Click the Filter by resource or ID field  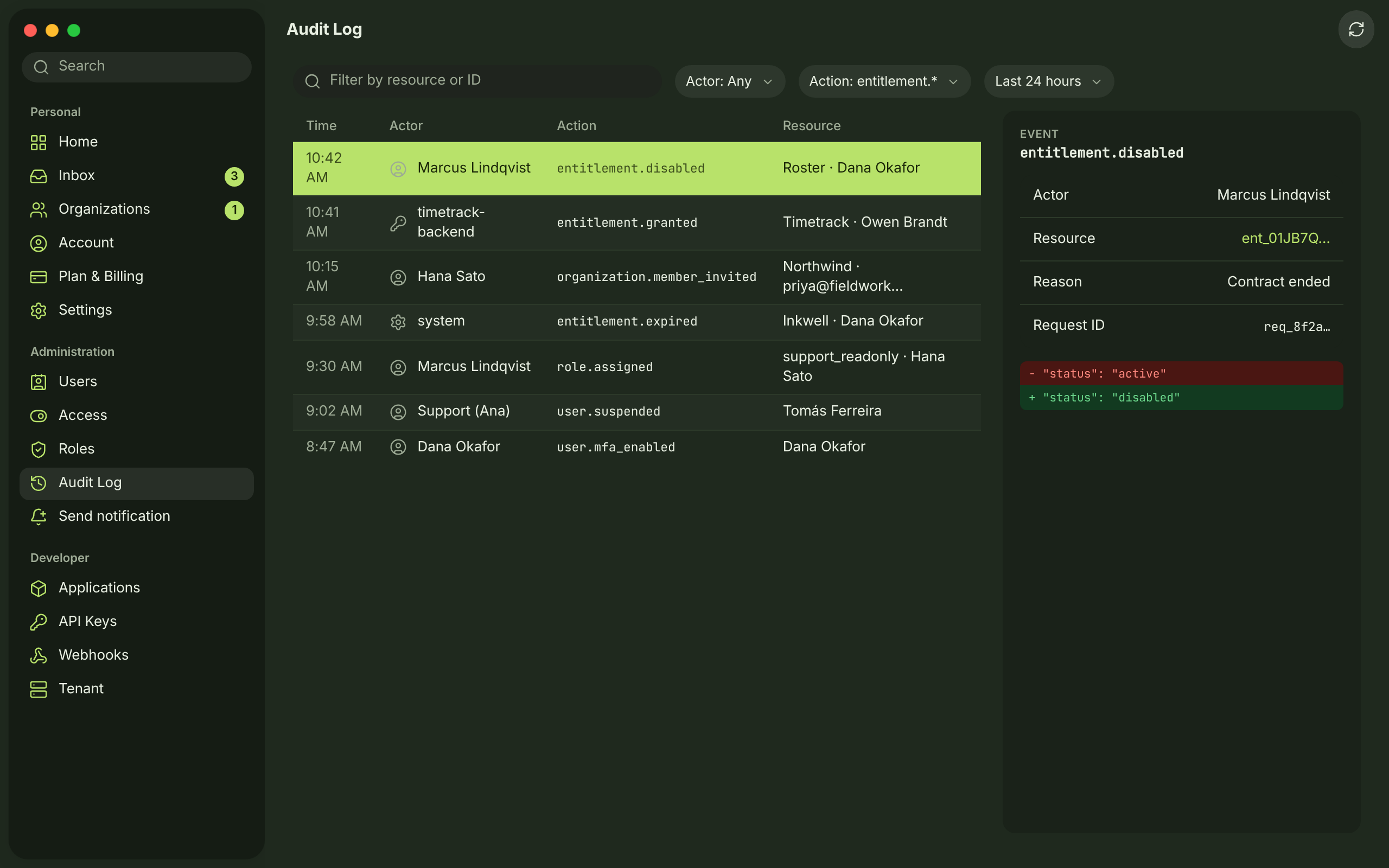point(477,81)
